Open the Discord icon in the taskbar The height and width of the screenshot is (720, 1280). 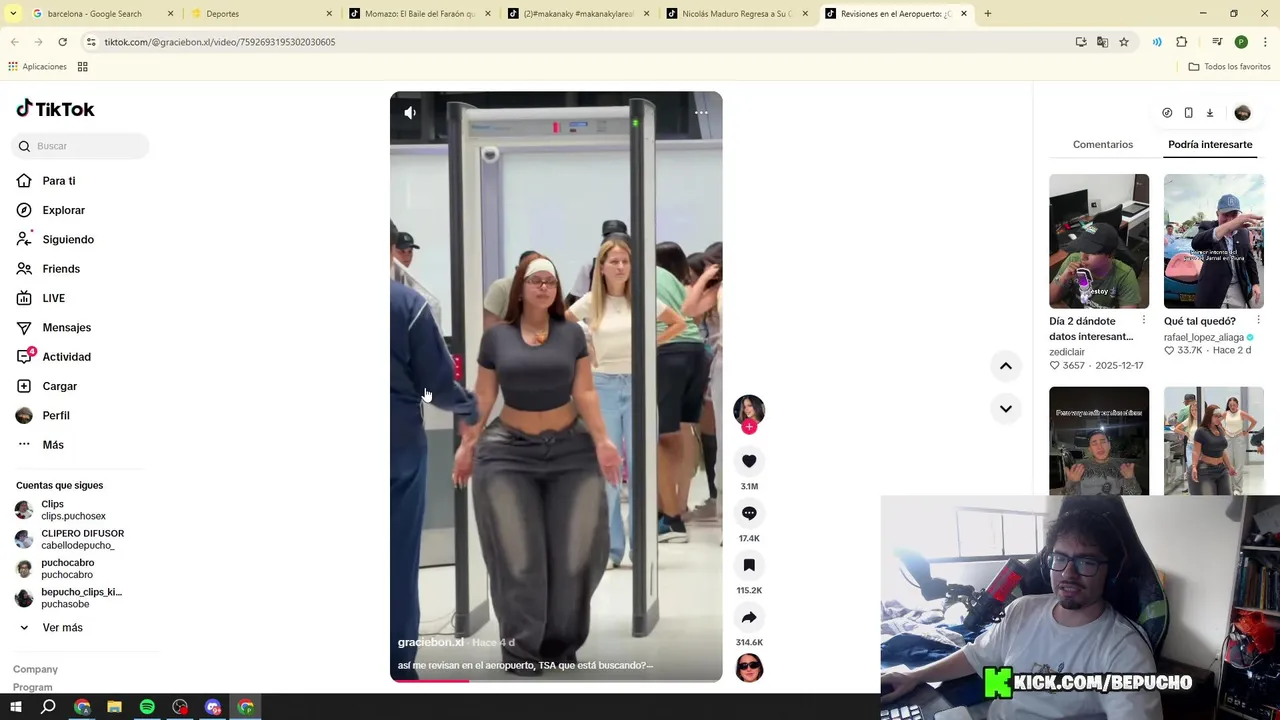click(213, 707)
